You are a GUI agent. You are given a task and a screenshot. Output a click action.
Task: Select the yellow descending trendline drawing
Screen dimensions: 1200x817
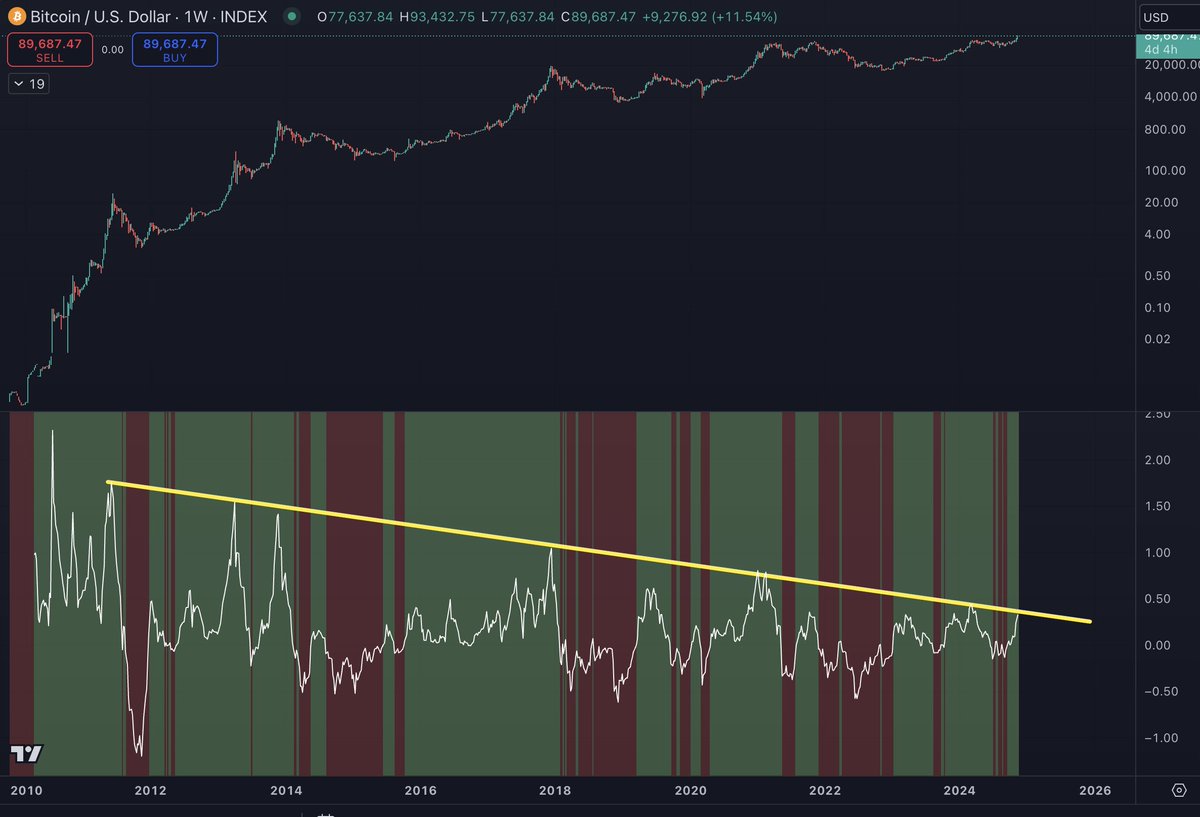pyautogui.click(x=600, y=552)
